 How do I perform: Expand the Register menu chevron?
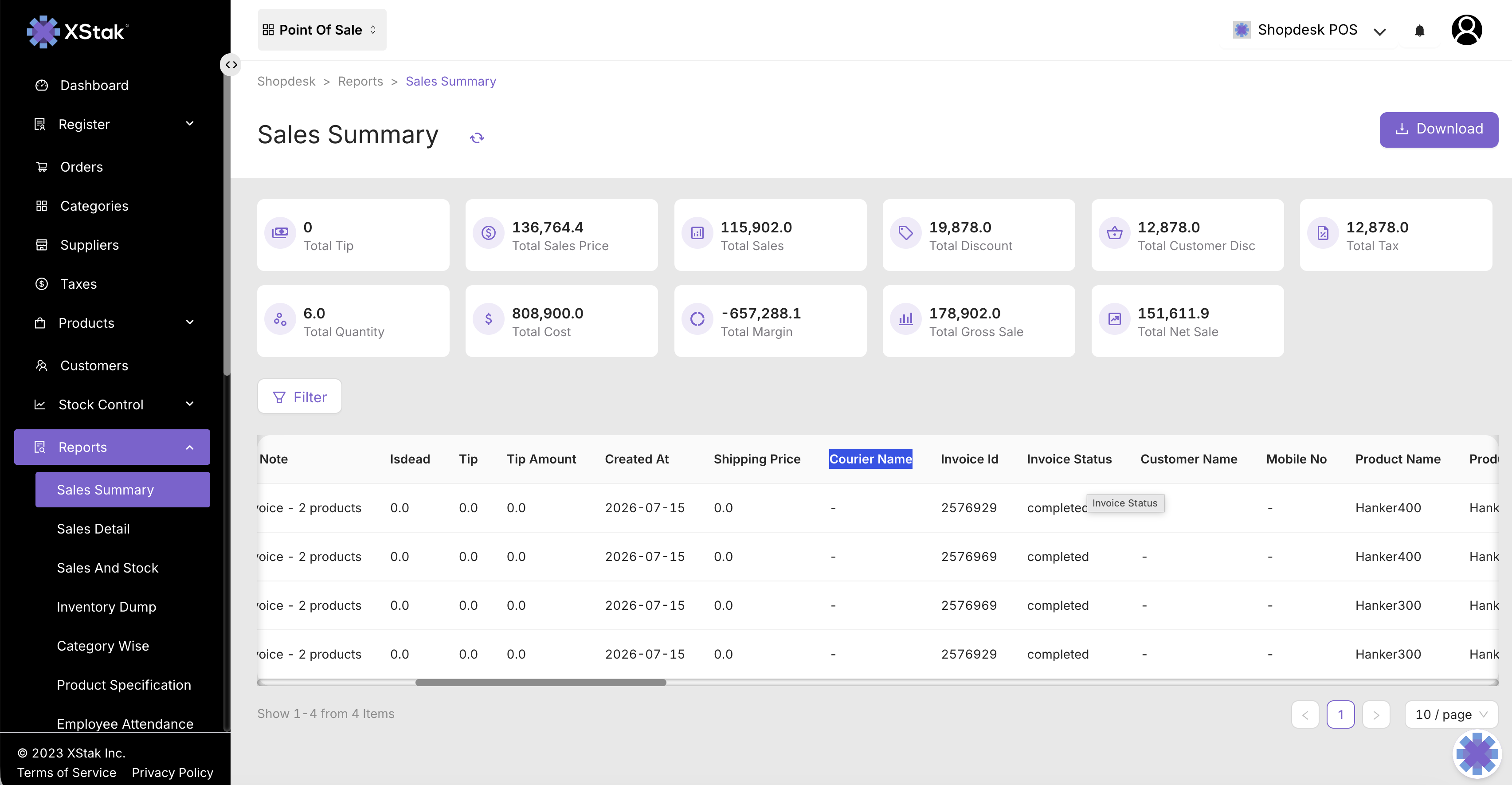[190, 124]
